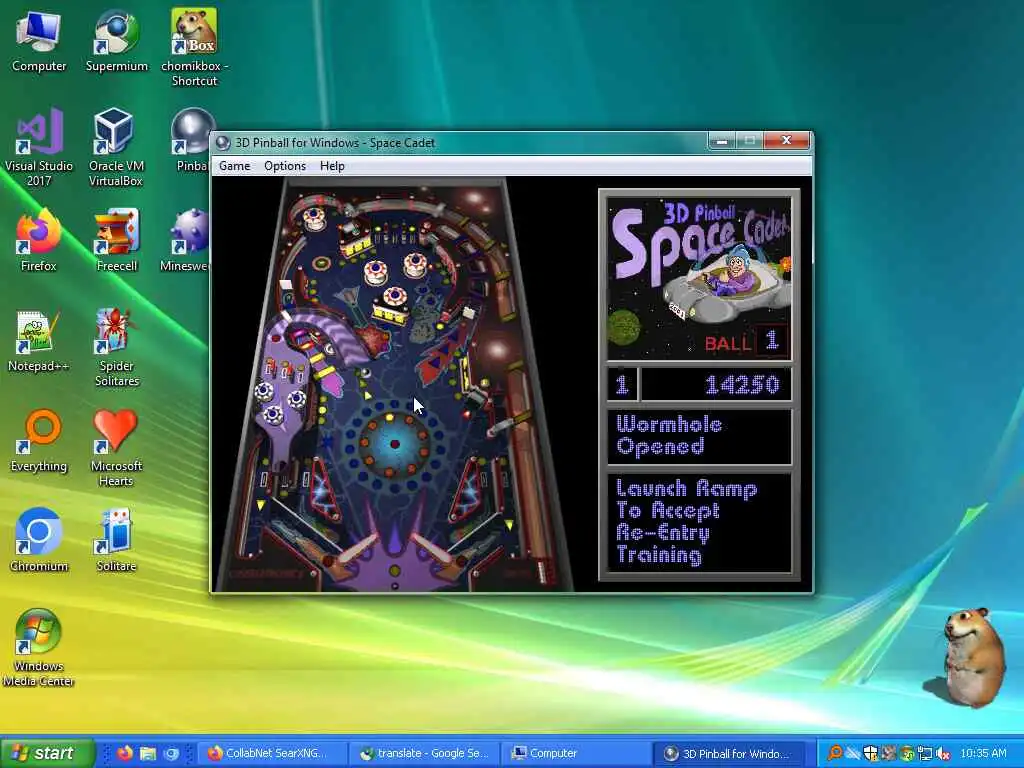The height and width of the screenshot is (768, 1024).
Task: Open the Microsoft Hearts desktop icon
Action: click(x=116, y=448)
